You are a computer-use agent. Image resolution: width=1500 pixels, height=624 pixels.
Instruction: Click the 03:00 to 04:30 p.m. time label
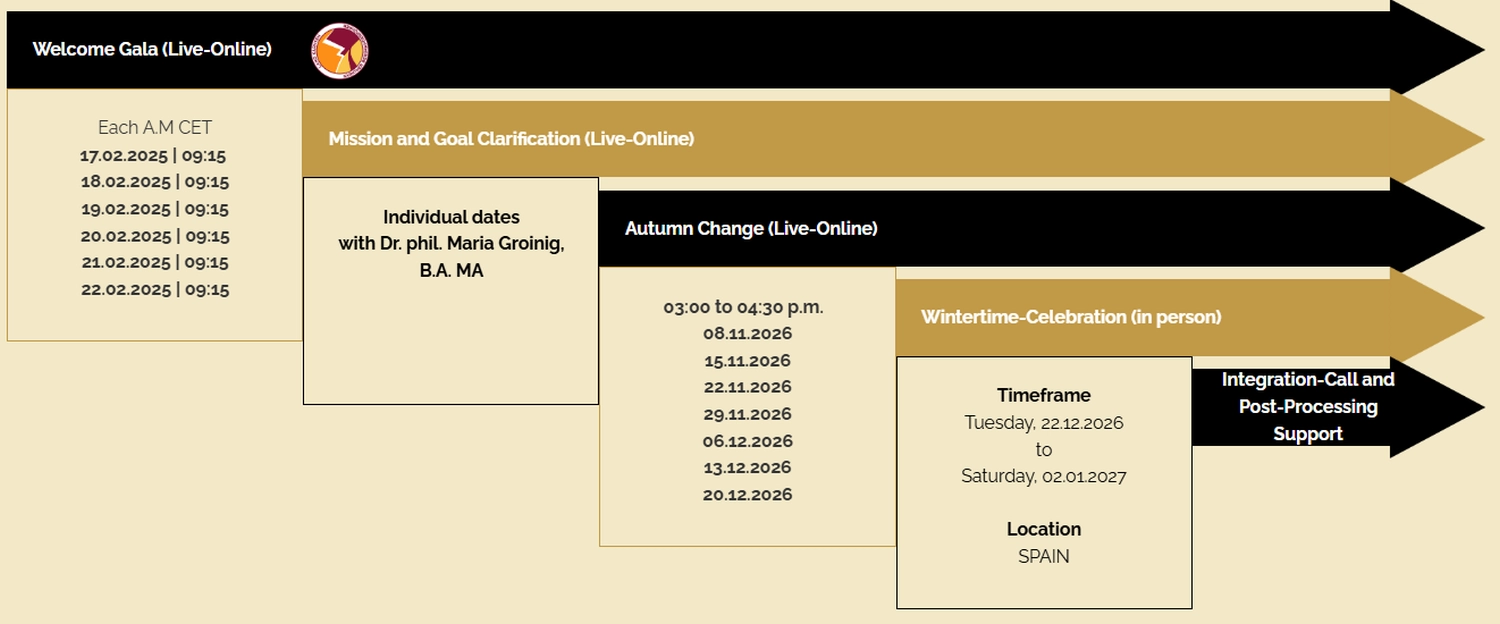743,308
